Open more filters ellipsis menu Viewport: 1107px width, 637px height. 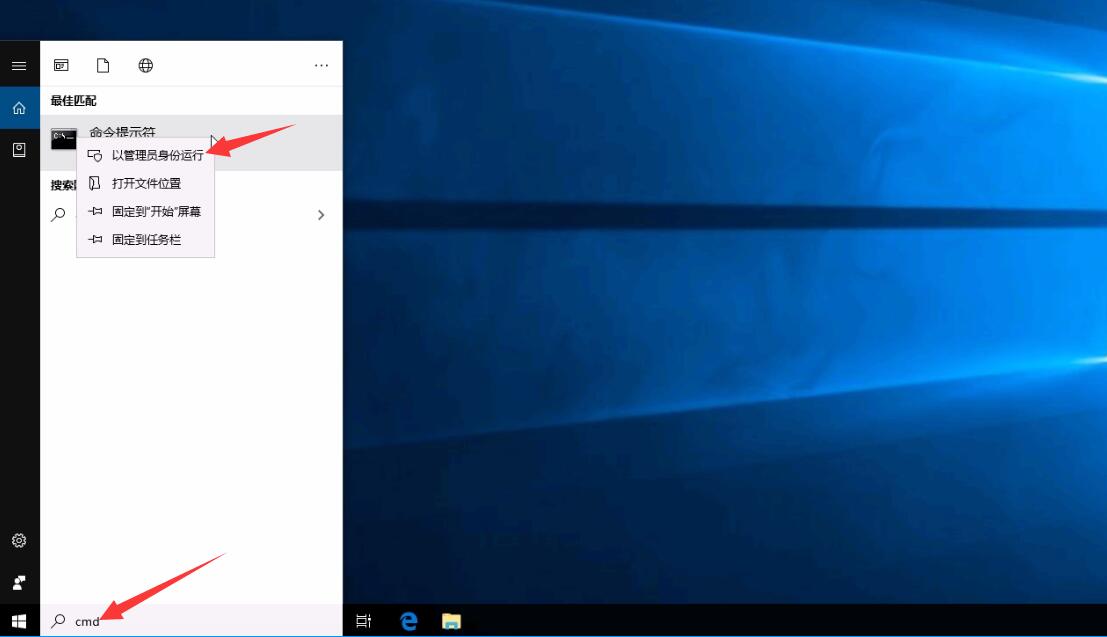click(321, 66)
